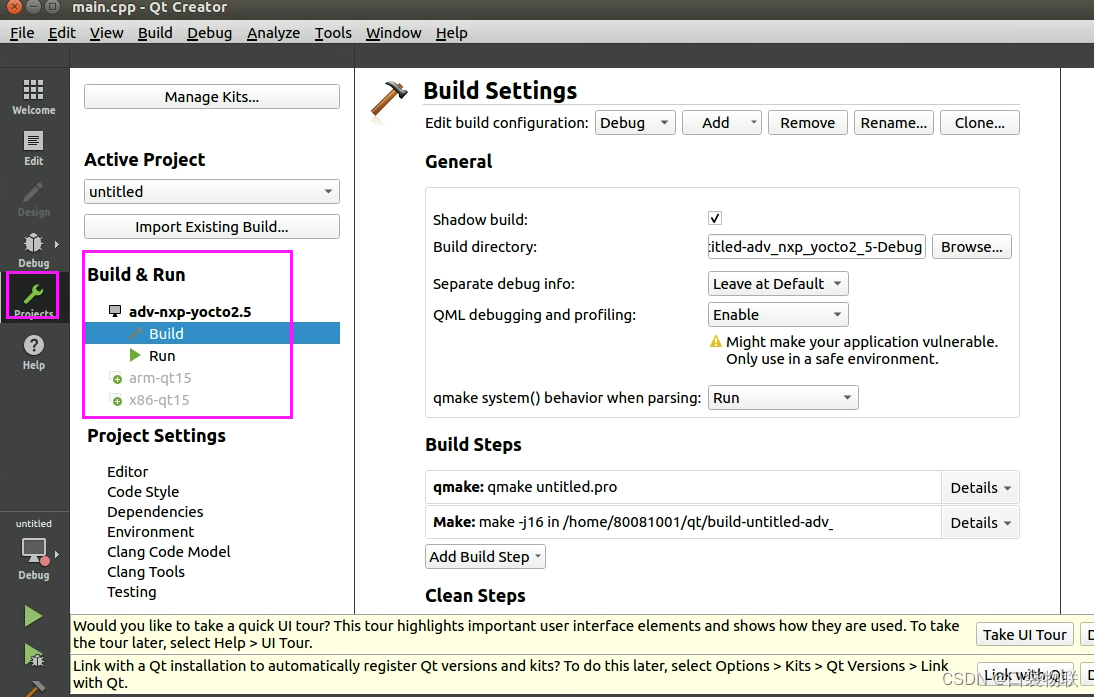Open Testing project settings

coord(132,592)
